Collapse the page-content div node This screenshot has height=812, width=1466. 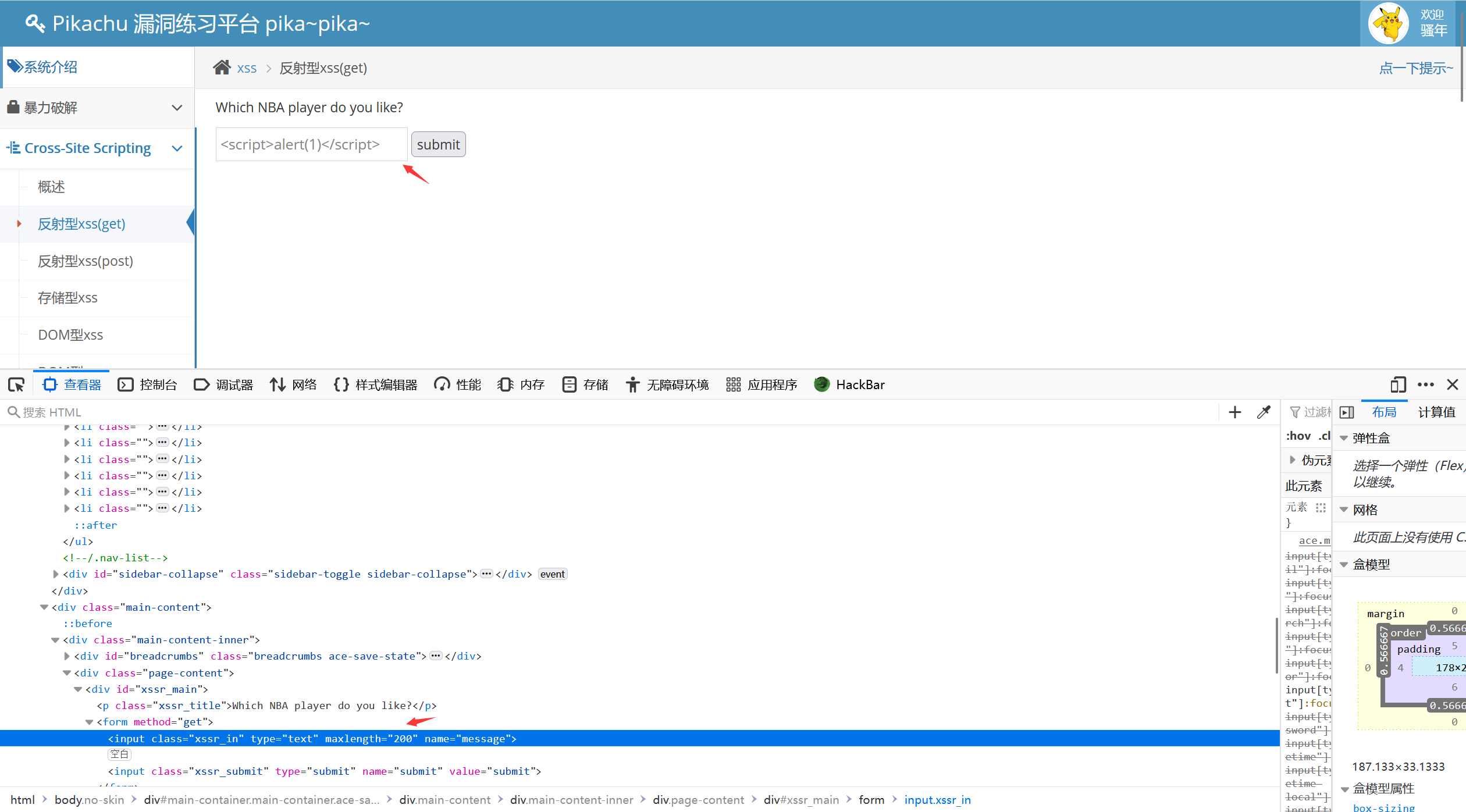pos(67,673)
